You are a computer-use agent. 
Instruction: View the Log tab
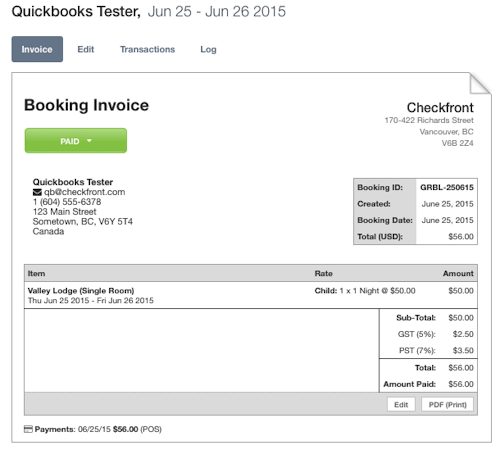[208, 49]
